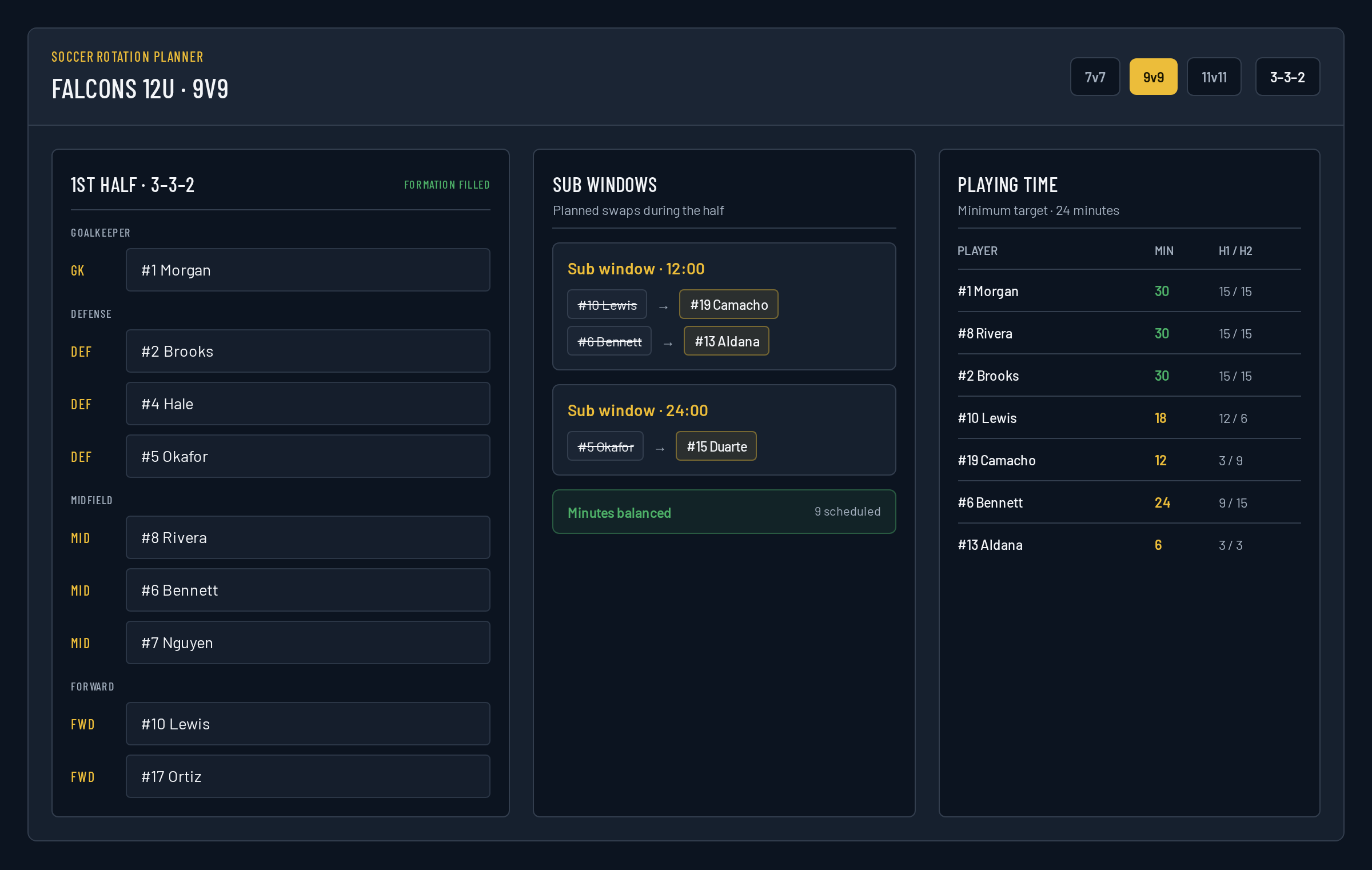Click Bennett's 9 / 15 split value
This screenshot has height=870, width=1372.
(1233, 502)
